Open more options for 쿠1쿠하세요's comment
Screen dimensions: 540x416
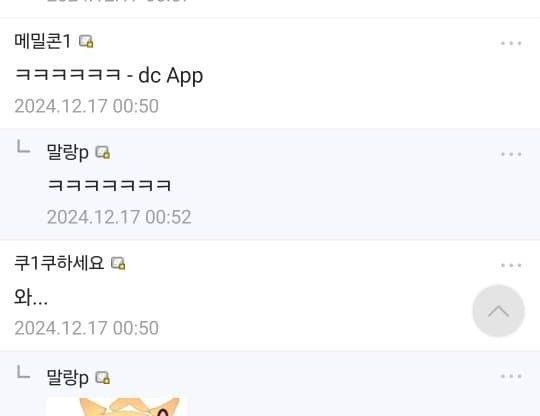pyautogui.click(x=511, y=265)
